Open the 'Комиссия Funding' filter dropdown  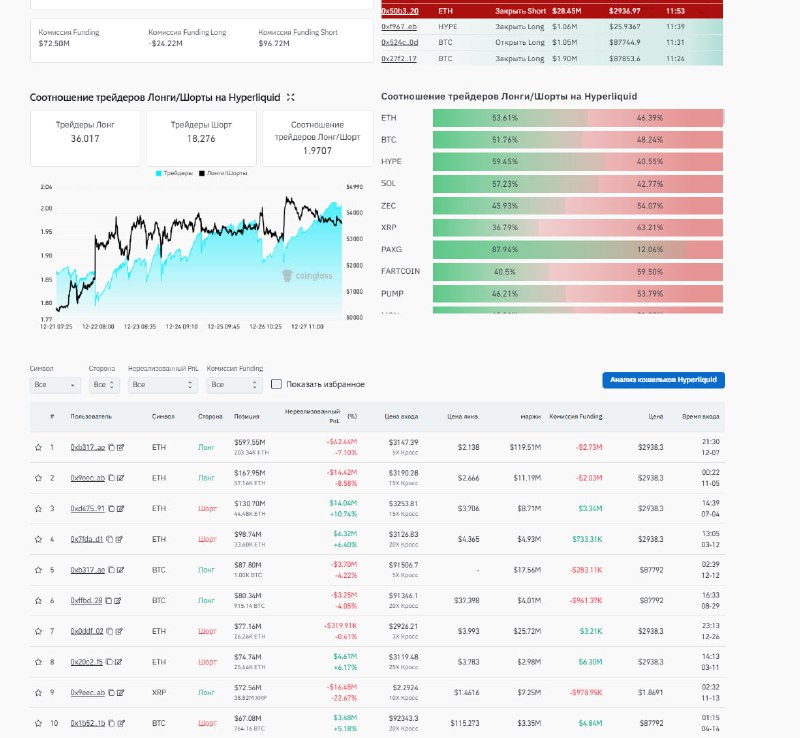click(234, 384)
